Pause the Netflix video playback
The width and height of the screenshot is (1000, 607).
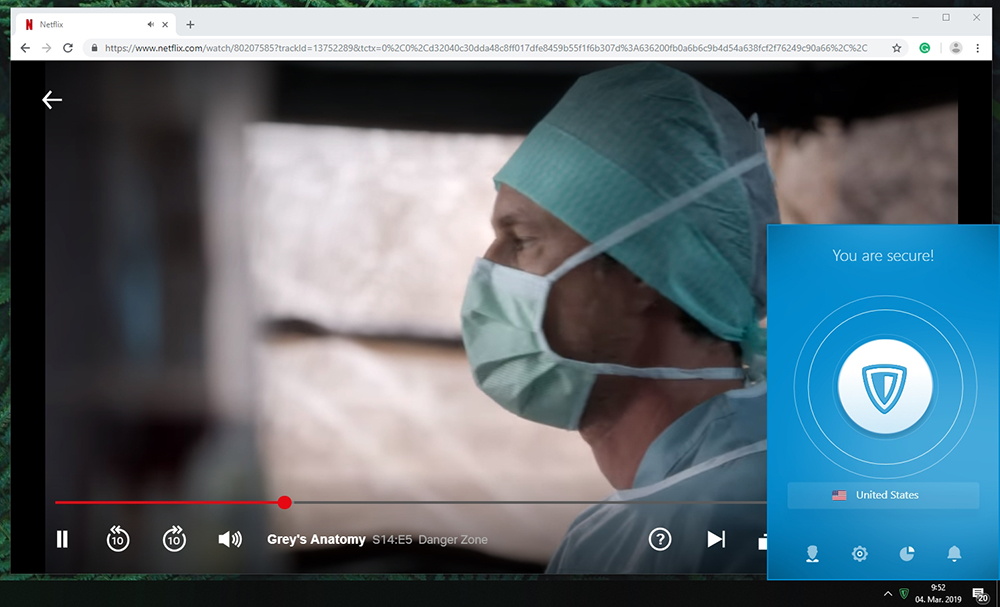pos(62,539)
